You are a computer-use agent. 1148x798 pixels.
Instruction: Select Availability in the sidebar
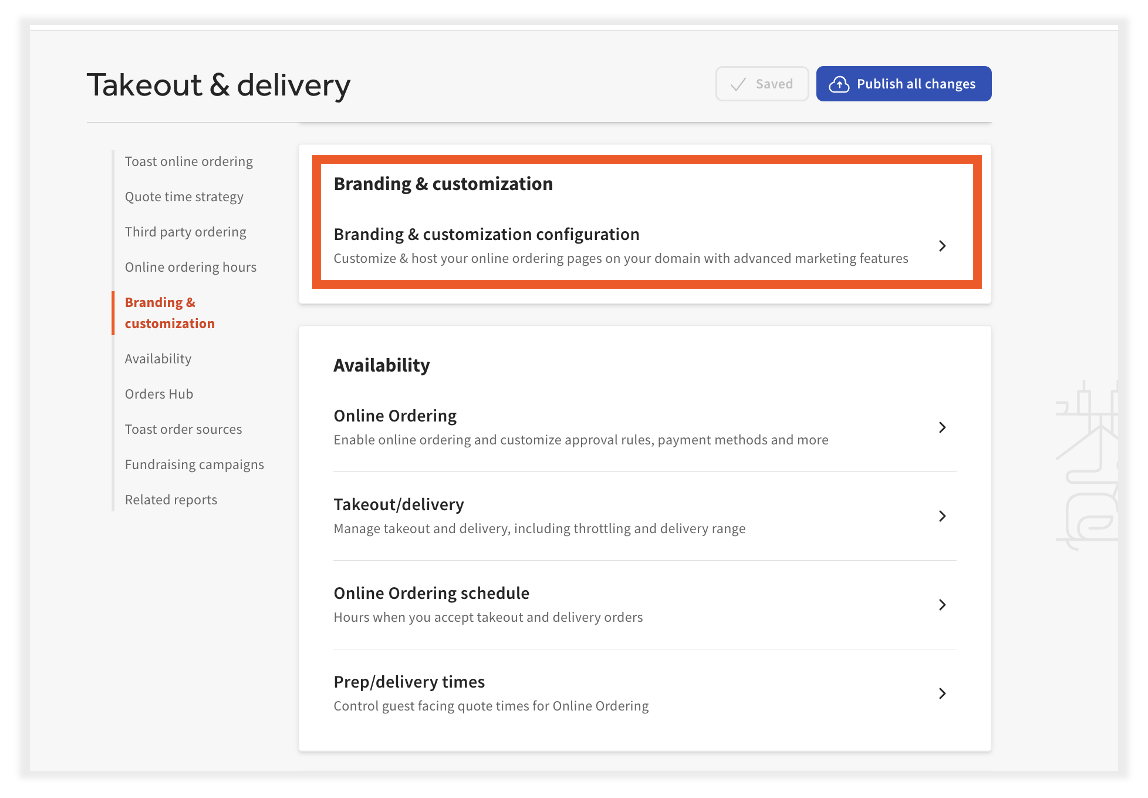click(157, 358)
